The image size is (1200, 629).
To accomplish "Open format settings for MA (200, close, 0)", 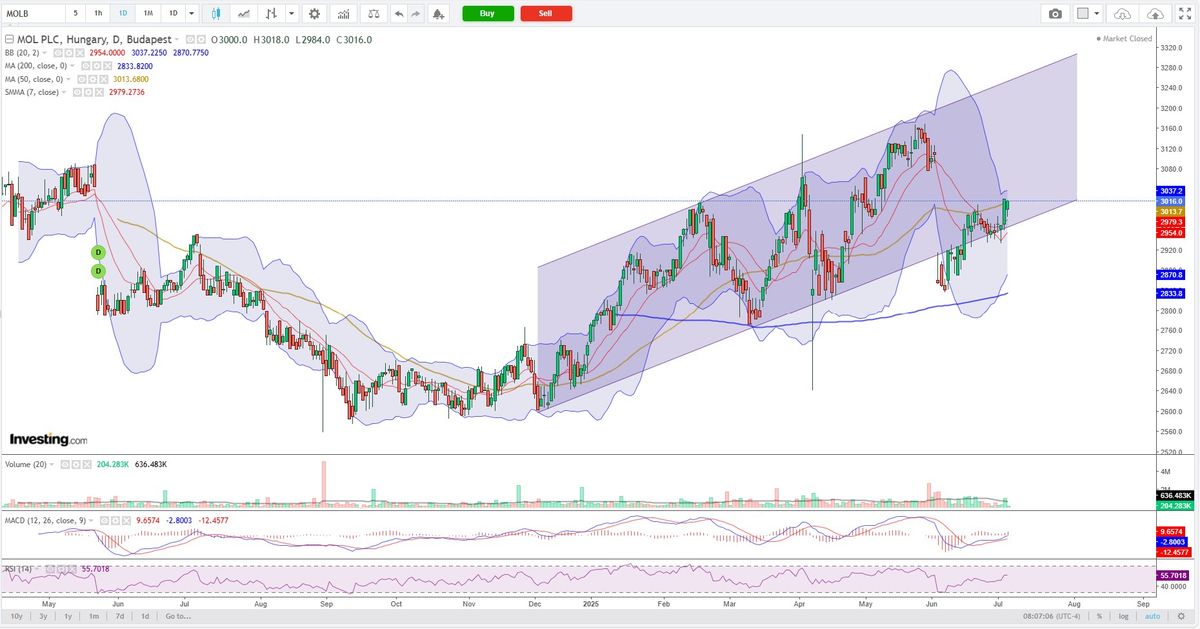I will [x=98, y=65].
